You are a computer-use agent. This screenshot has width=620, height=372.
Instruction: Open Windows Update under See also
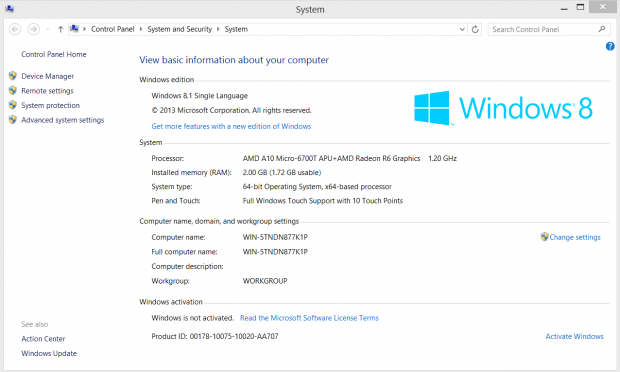pyautogui.click(x=49, y=353)
